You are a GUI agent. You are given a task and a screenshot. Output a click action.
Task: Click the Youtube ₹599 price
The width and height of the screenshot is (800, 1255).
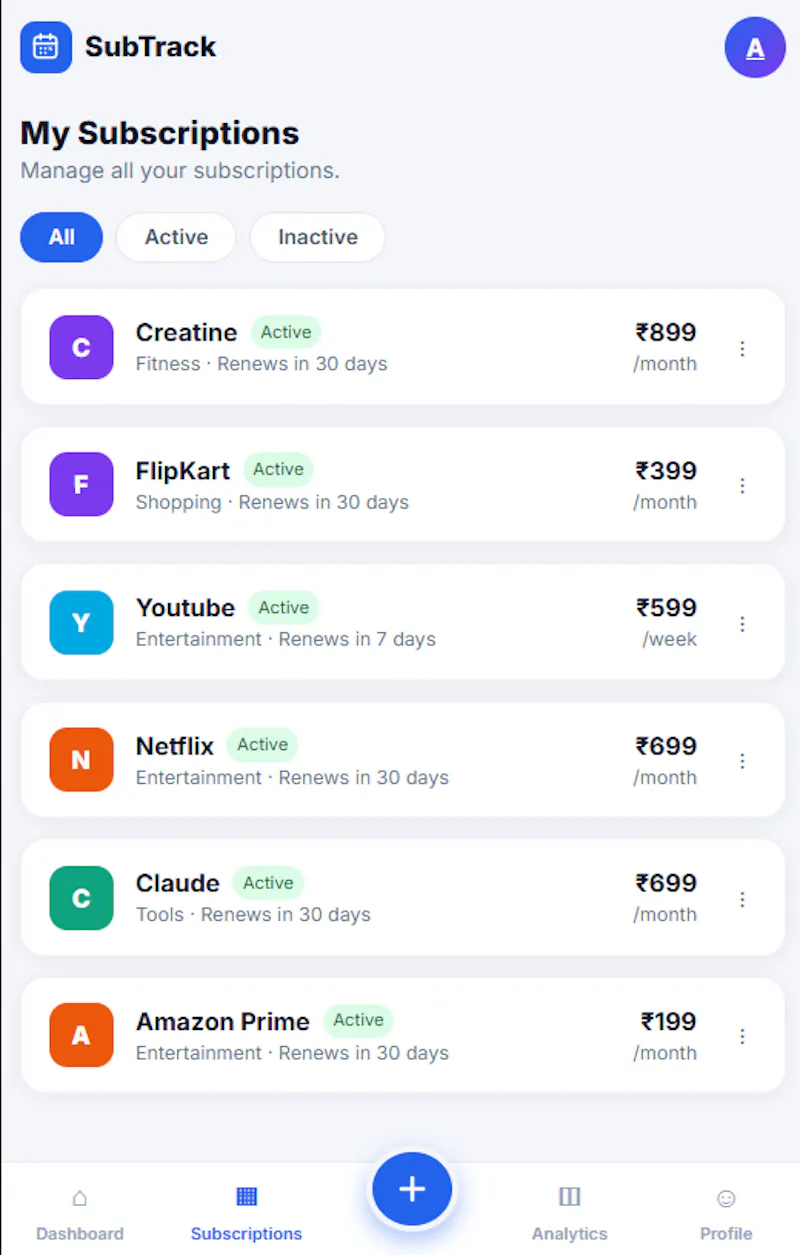pos(666,607)
